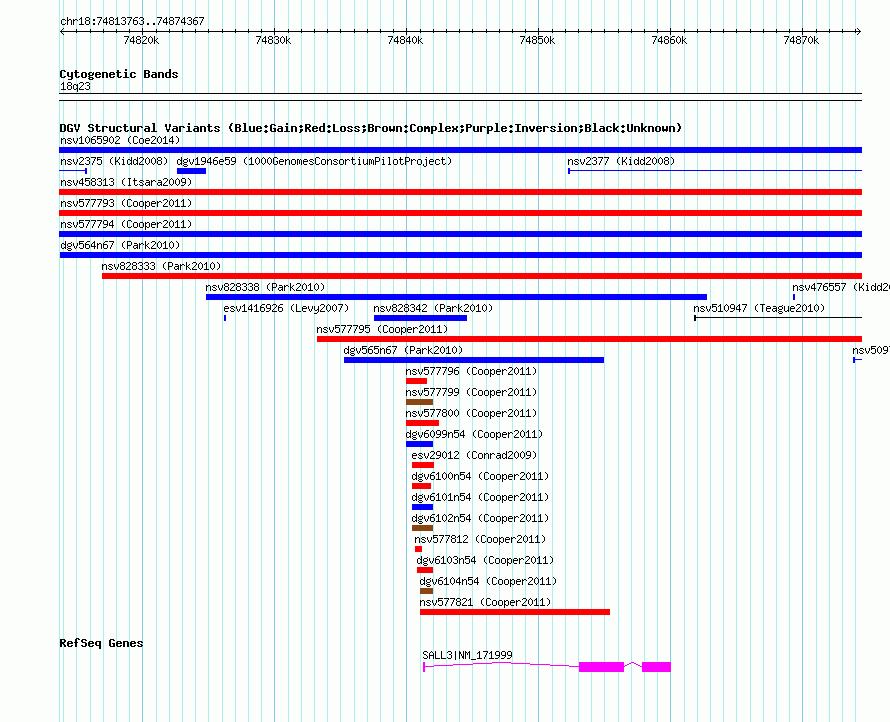
Task: Select the nsv577812 (Cooper2011) label
Action: [x=480, y=539]
